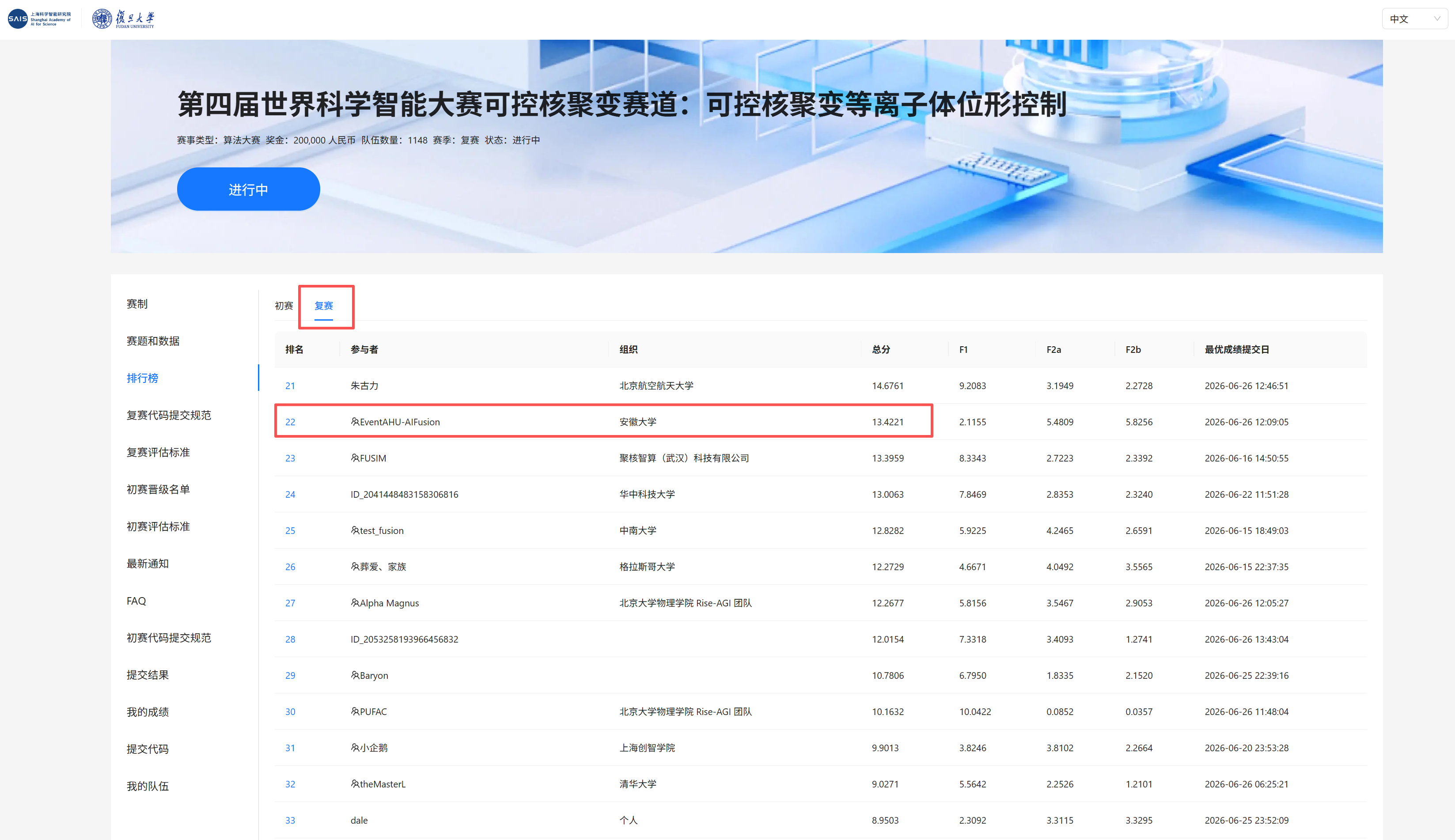
Task: Open 复赛评估标准 sidebar item
Action: click(158, 452)
